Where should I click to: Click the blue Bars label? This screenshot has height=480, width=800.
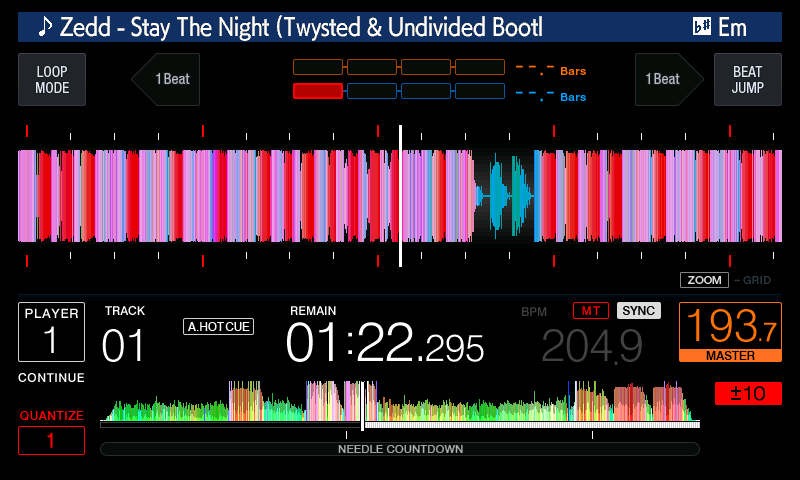(573, 97)
